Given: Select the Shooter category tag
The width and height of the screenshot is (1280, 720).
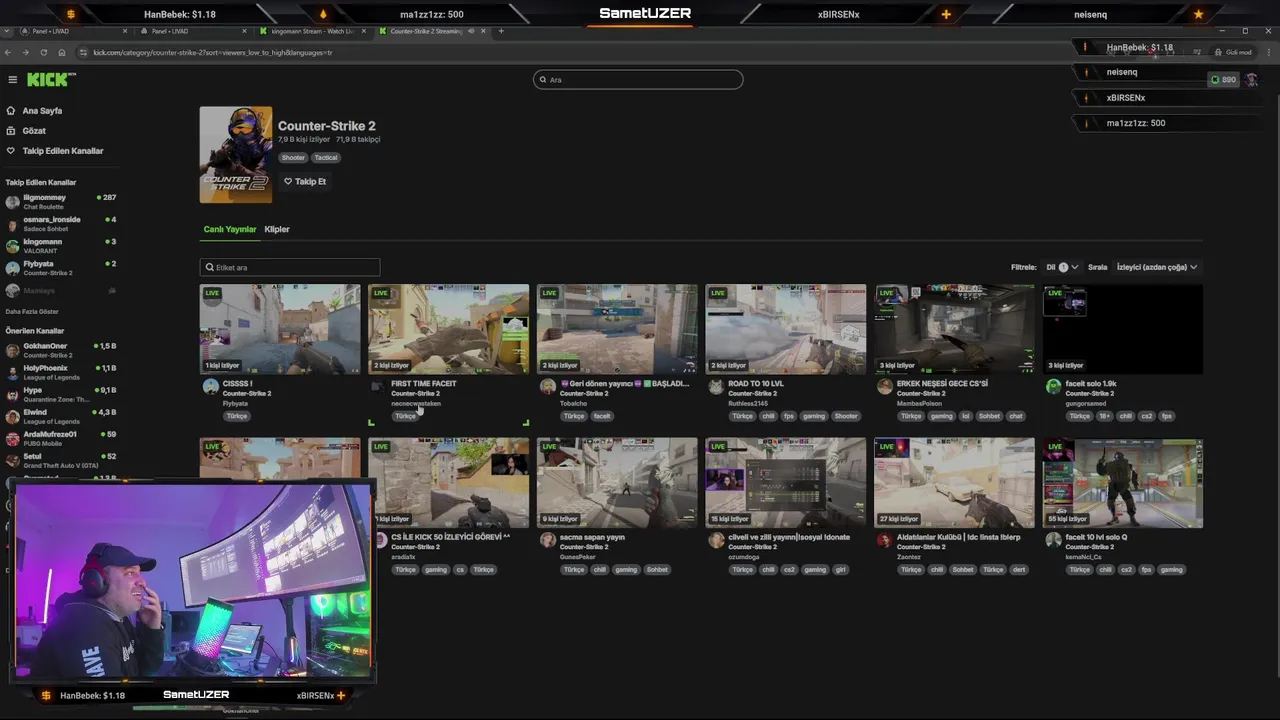Looking at the screenshot, I should tap(293, 158).
